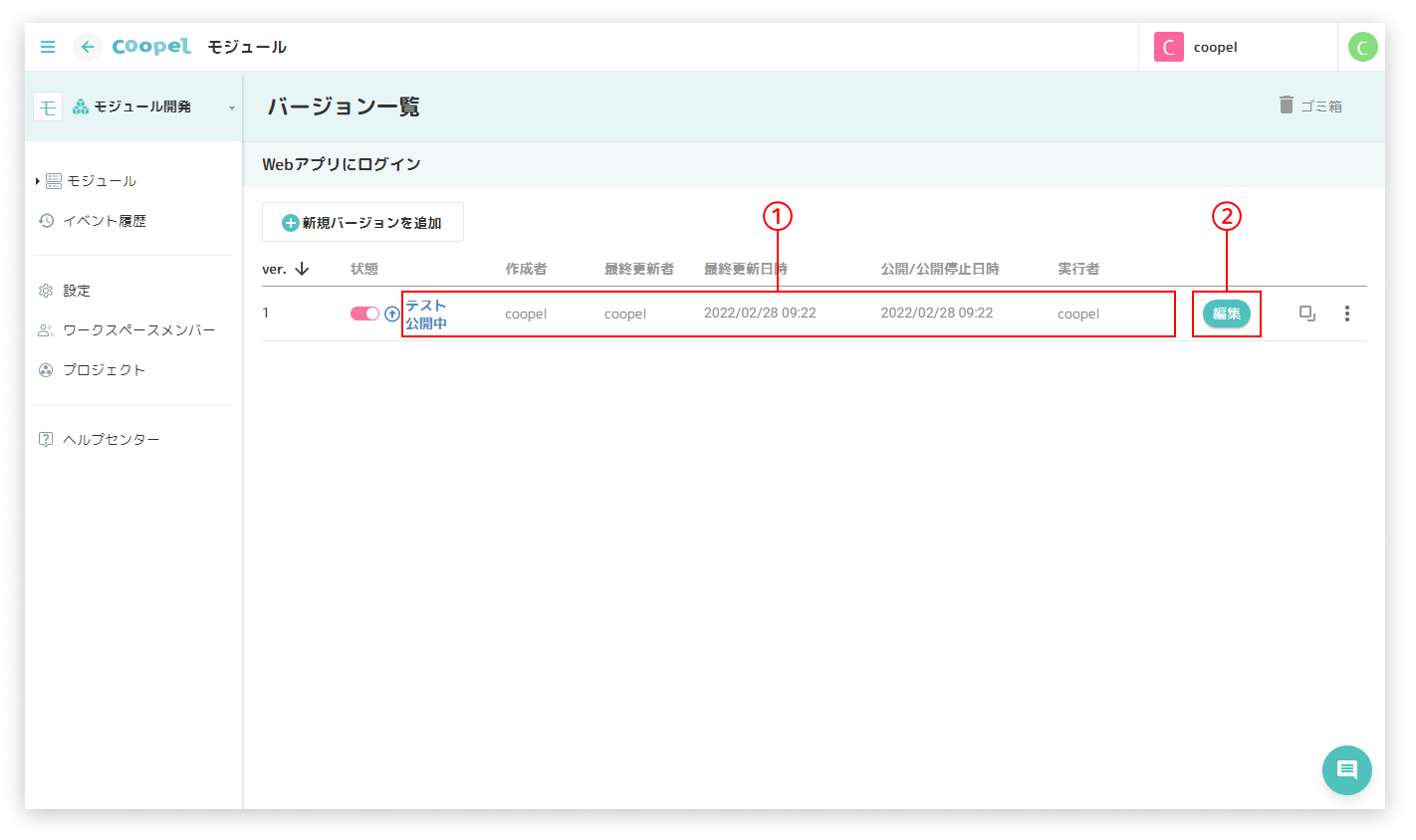Go to ワークスペースメンバー page
Image resolution: width=1416 pixels, height=840 pixels.
click(x=138, y=330)
